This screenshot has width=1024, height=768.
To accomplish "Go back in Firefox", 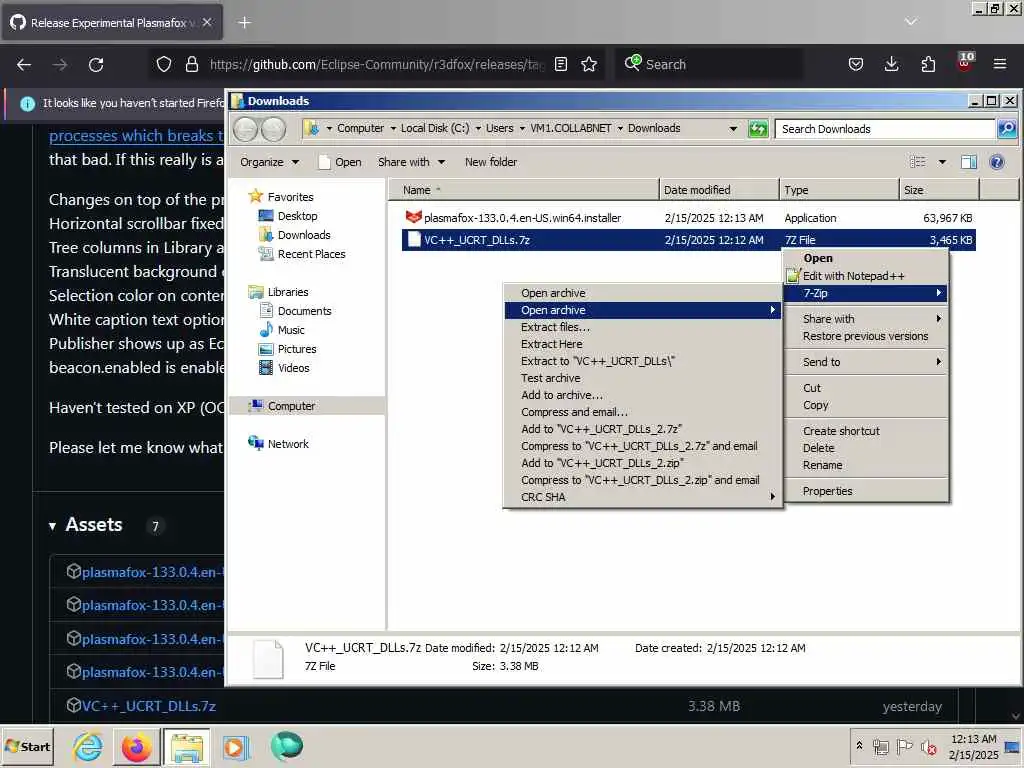I will [x=24, y=65].
